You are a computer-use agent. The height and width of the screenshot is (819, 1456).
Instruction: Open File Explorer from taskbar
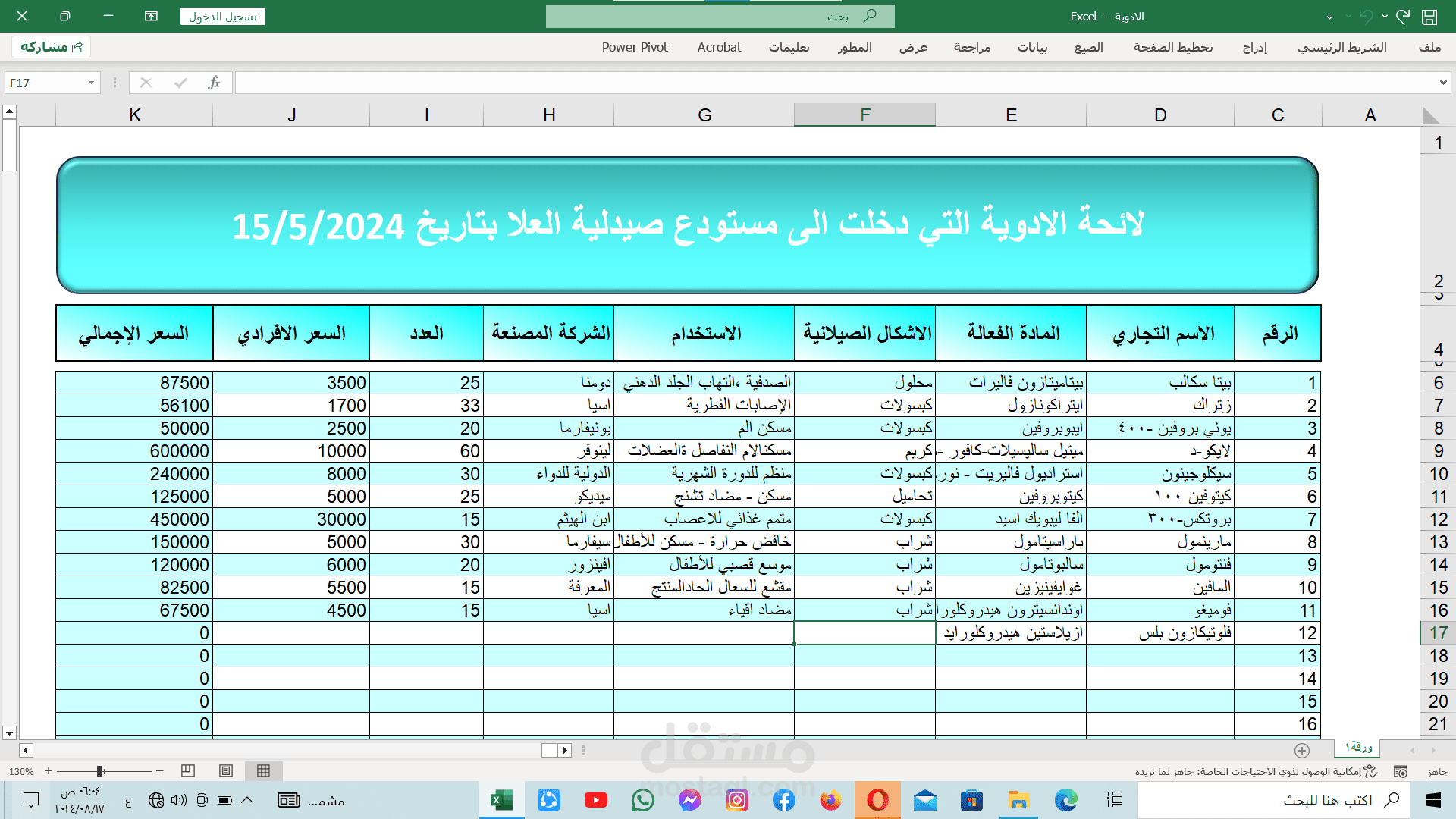pos(1018,800)
